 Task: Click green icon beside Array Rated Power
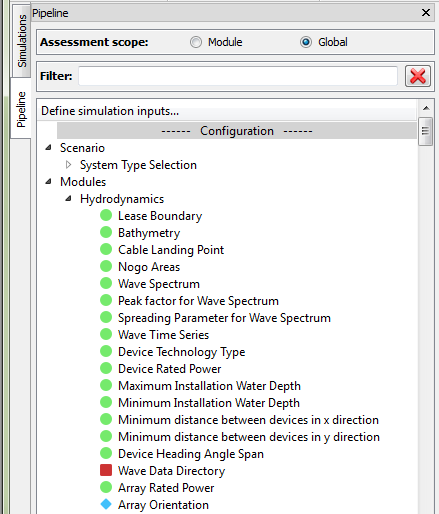(106, 487)
